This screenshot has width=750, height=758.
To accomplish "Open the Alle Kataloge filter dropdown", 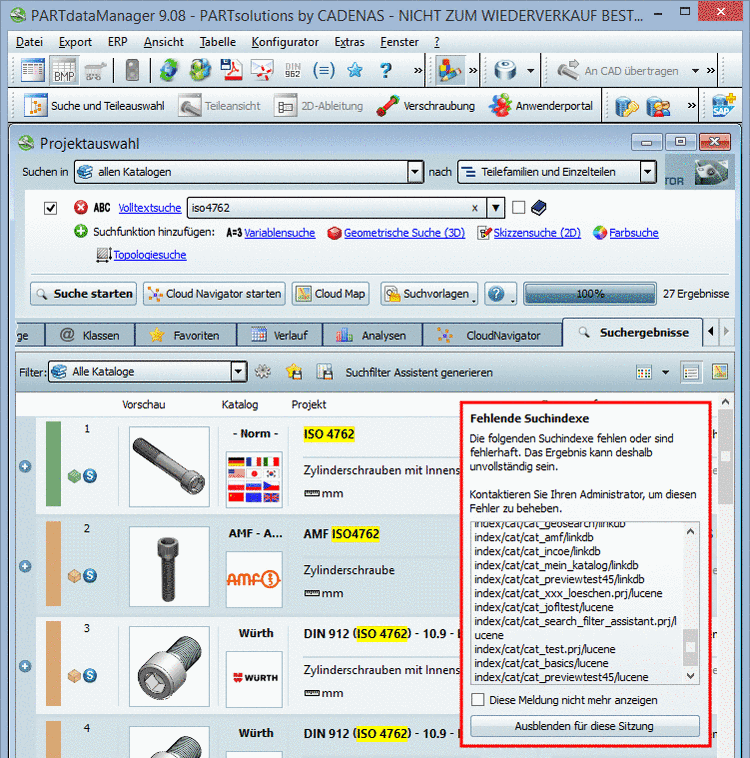I will pyautogui.click(x=238, y=371).
